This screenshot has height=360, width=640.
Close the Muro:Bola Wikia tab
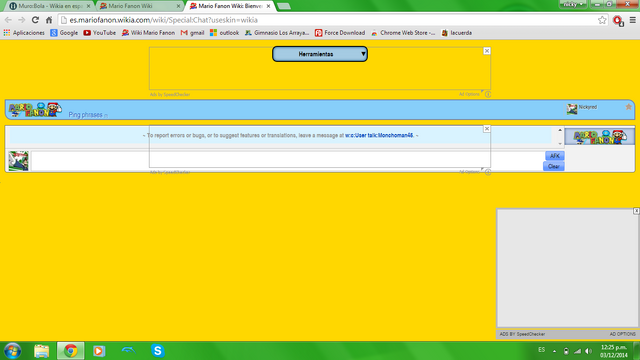pyautogui.click(x=89, y=6)
